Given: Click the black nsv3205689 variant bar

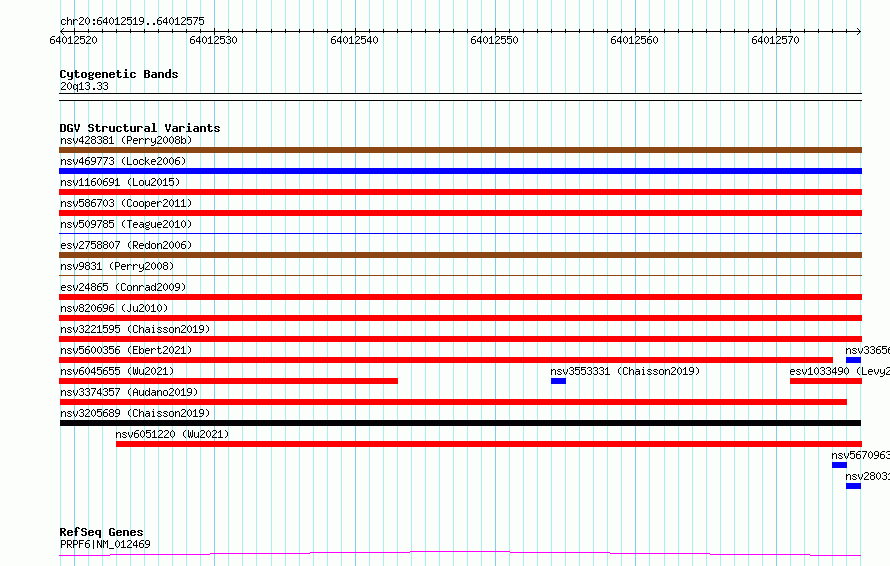Looking at the screenshot, I should tap(460, 423).
